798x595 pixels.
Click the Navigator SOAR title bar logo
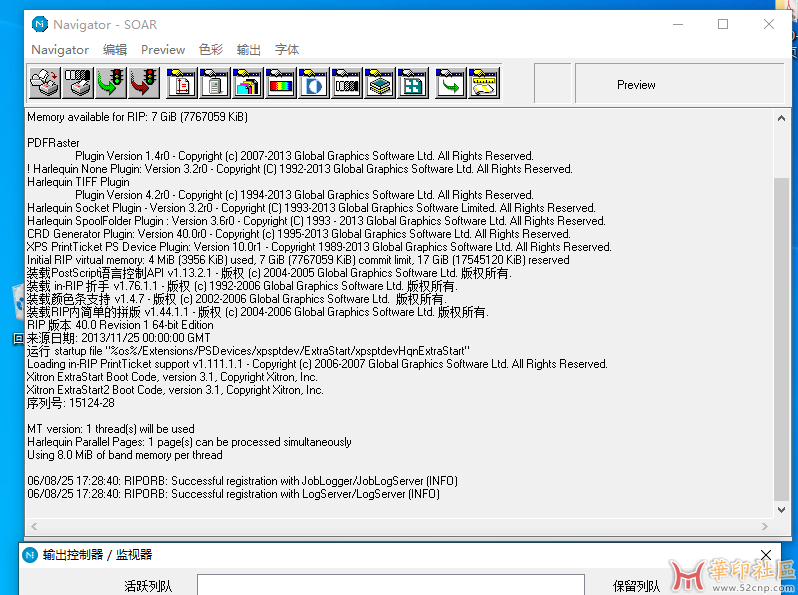tap(40, 24)
